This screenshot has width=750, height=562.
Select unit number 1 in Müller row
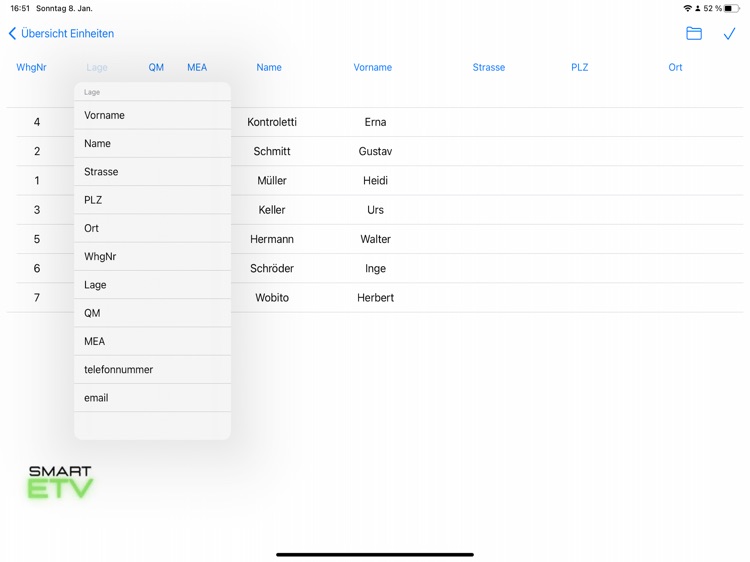point(37,180)
